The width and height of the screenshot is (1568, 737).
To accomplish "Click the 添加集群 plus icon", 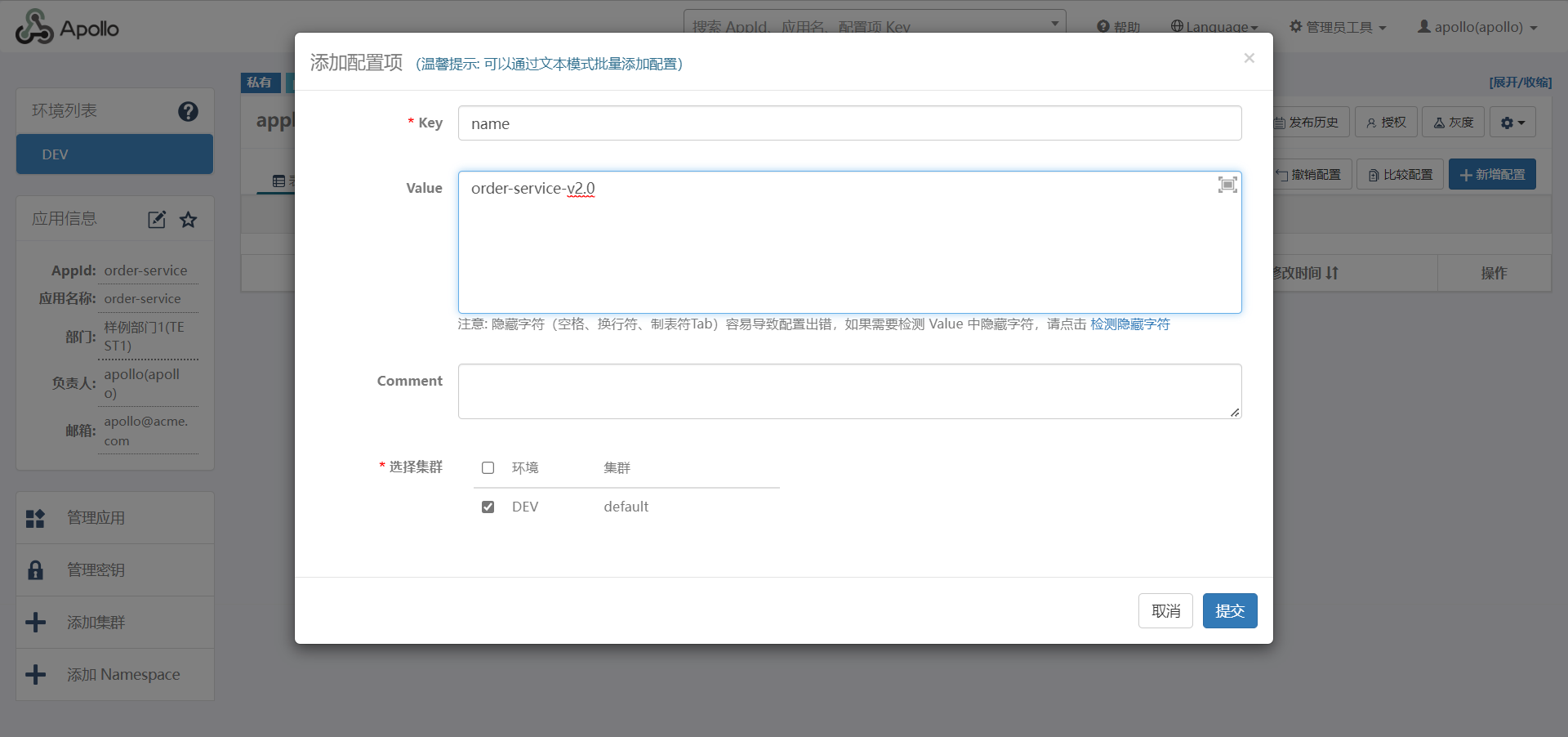I will point(35,623).
